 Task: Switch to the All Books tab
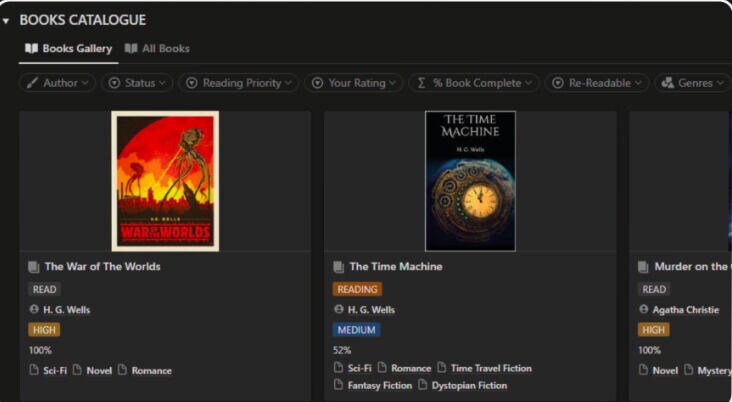point(157,48)
